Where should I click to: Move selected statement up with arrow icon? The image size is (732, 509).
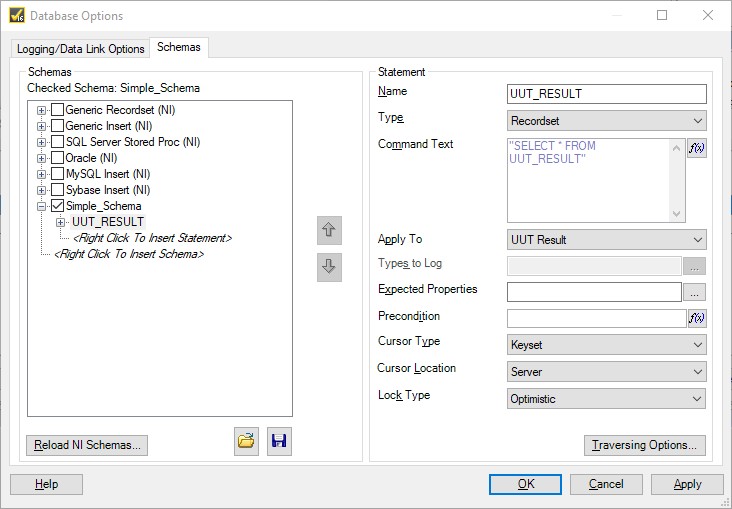coord(329,230)
